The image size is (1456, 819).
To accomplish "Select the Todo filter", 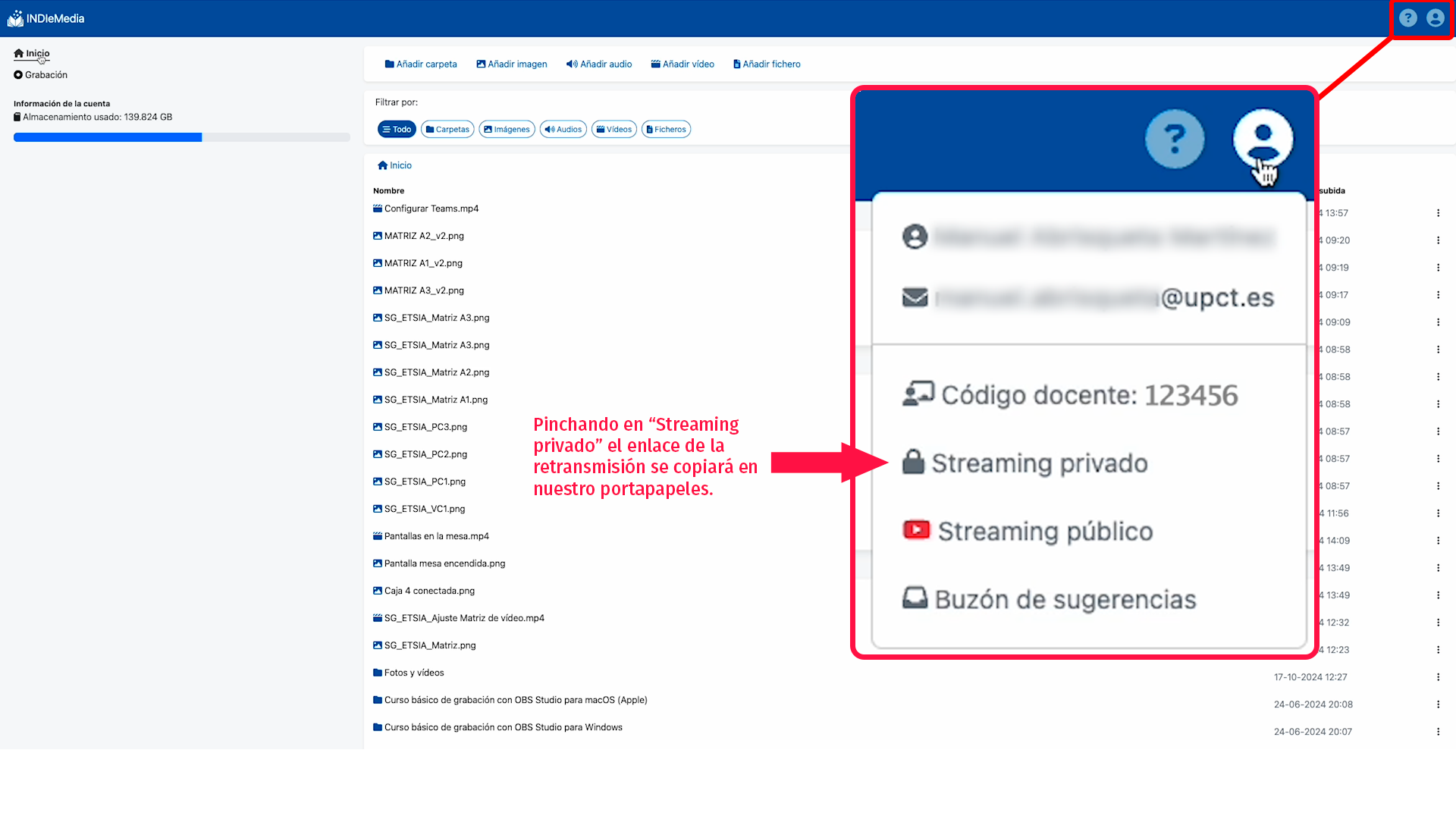I will pos(397,130).
